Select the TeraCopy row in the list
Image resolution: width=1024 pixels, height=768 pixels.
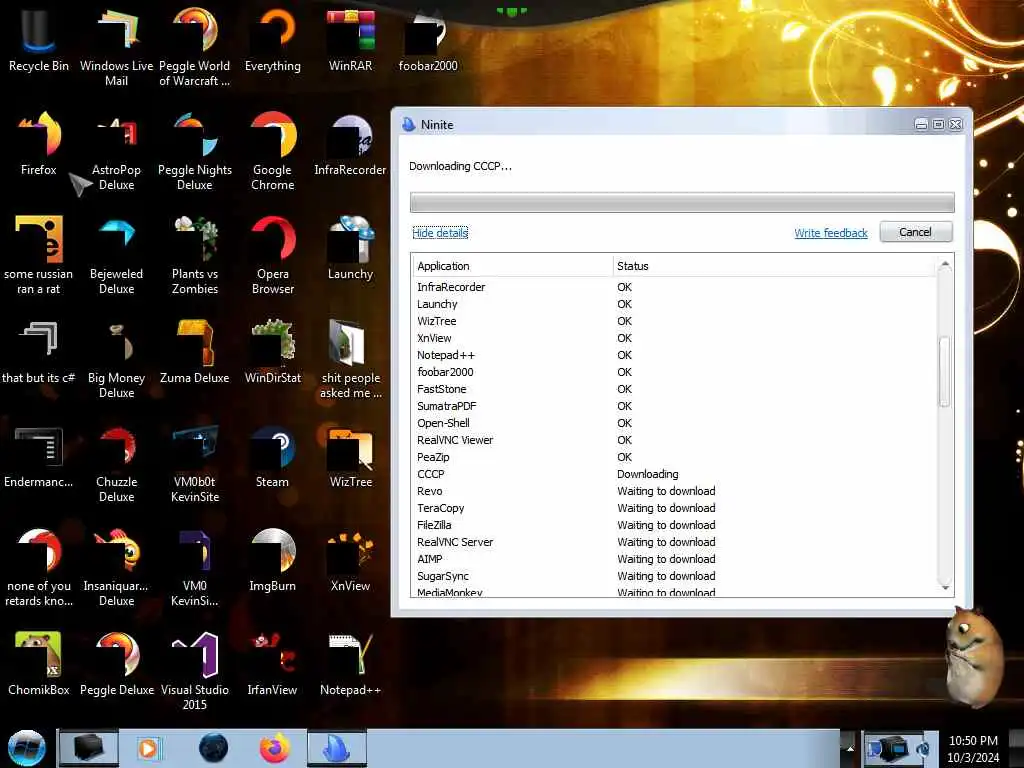point(675,508)
